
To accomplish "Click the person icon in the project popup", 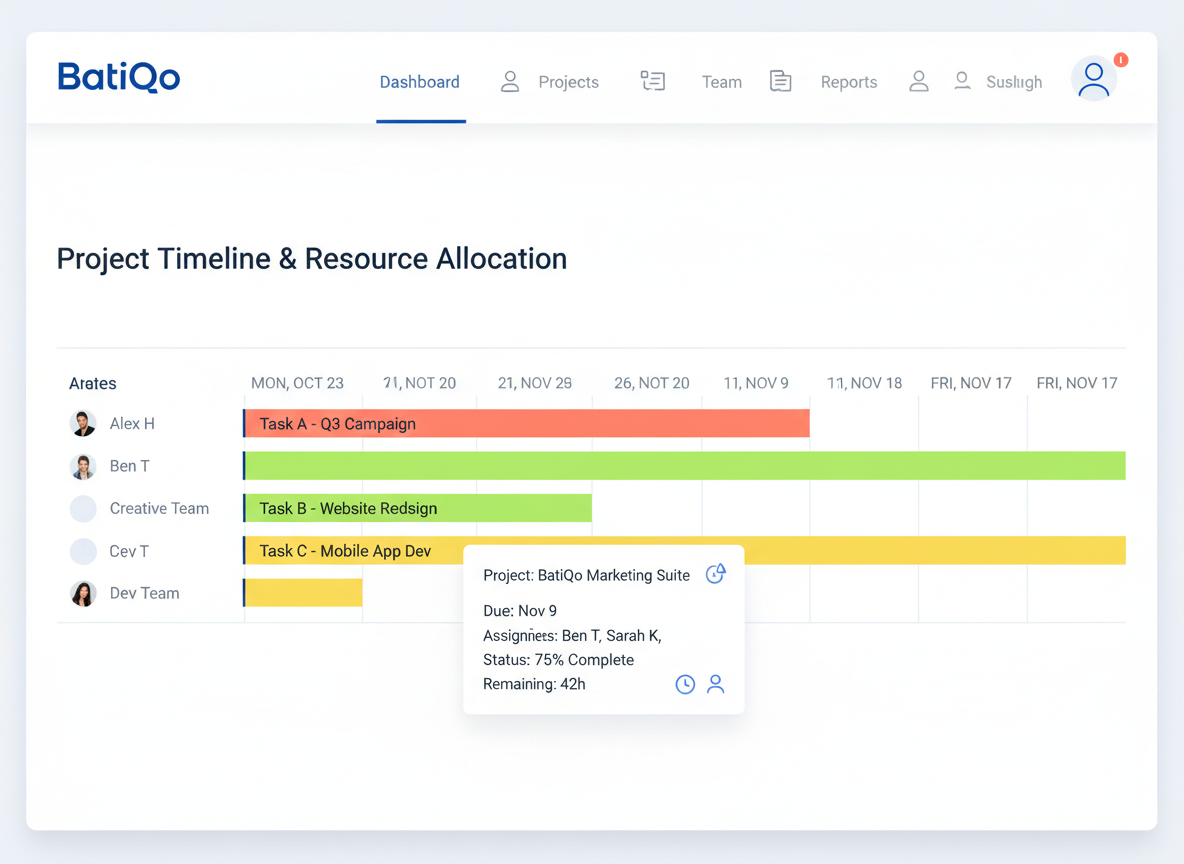I will pos(716,684).
